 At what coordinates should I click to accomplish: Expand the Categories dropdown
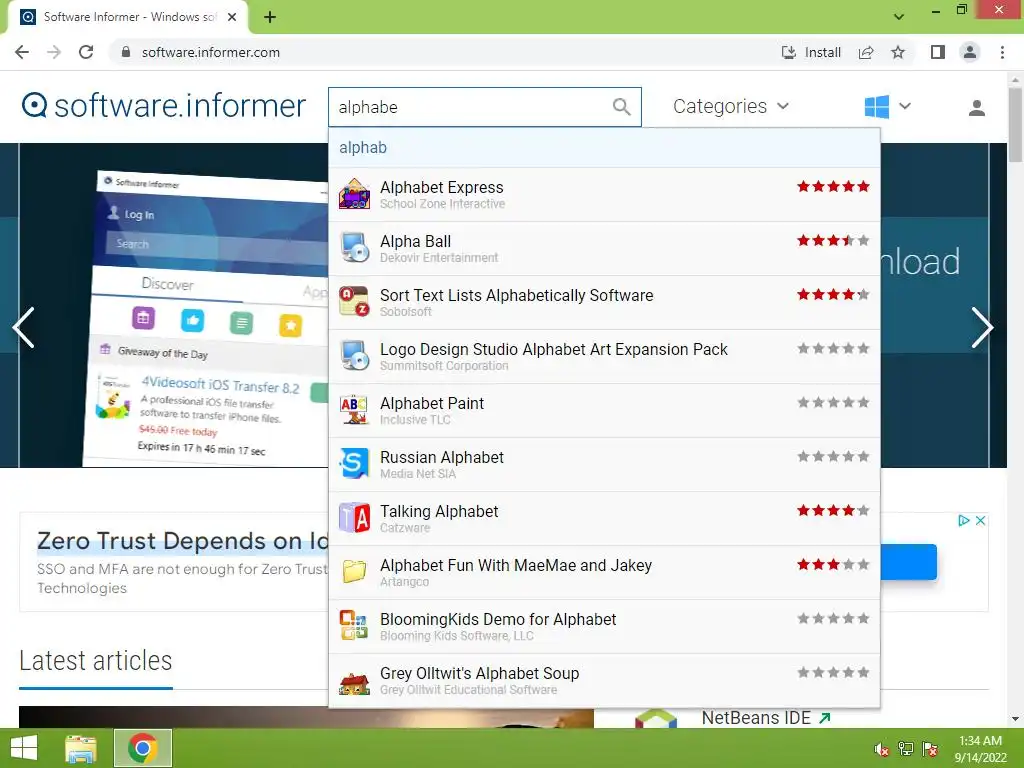tap(731, 106)
